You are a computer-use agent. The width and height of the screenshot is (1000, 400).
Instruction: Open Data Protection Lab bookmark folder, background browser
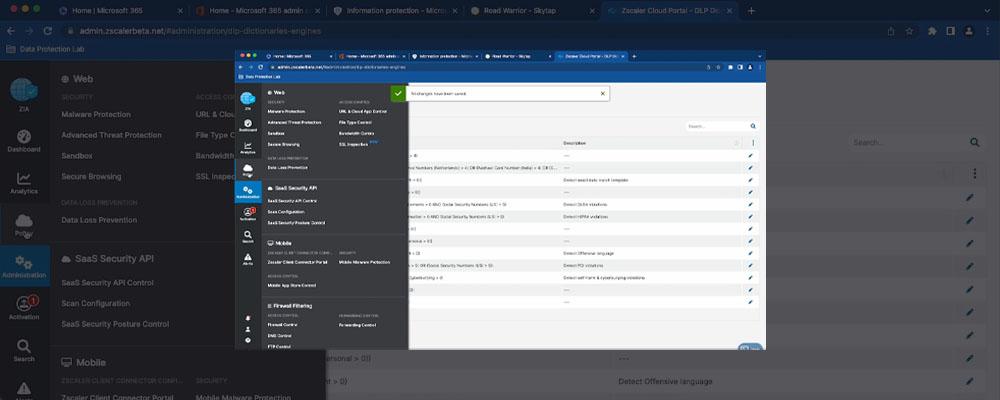click(45, 49)
